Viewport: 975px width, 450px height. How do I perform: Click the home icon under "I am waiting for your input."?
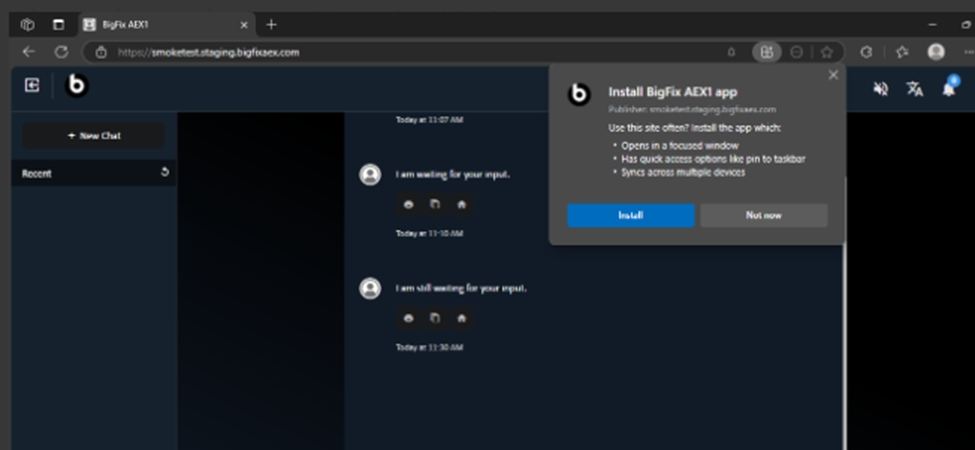coord(461,204)
